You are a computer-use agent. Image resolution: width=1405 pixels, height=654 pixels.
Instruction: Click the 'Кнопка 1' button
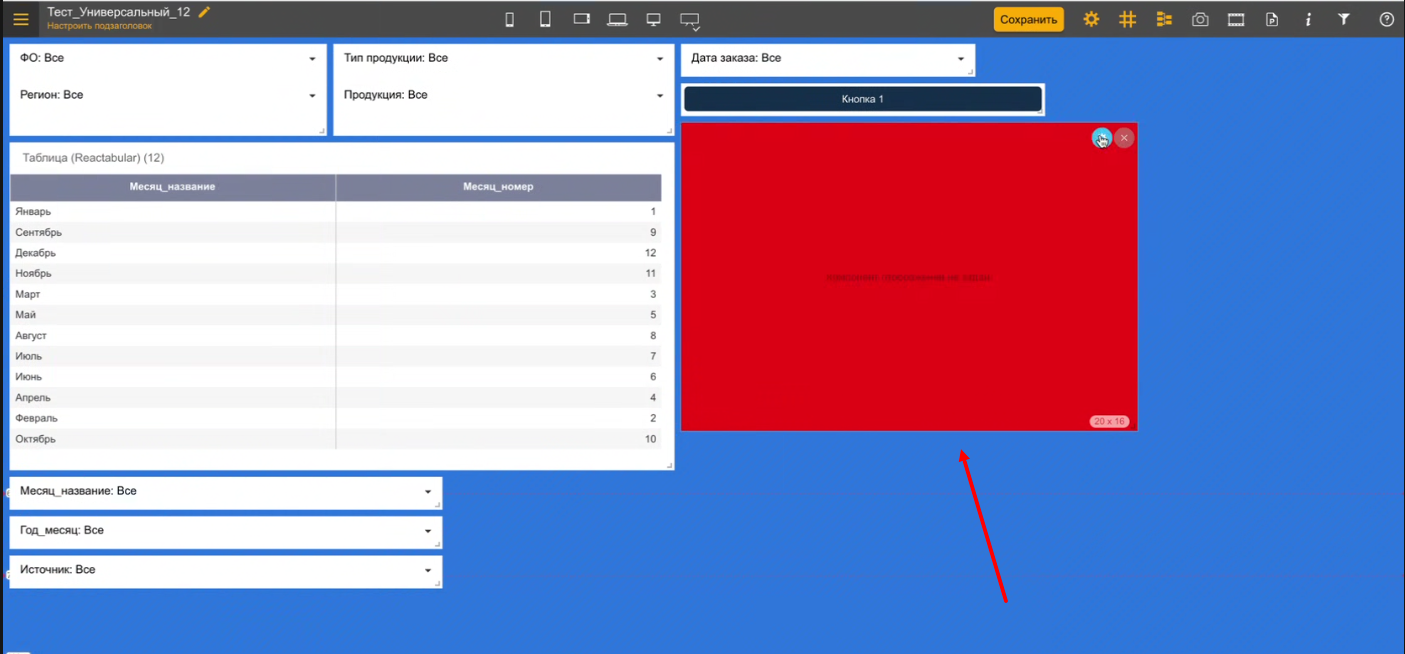(862, 99)
